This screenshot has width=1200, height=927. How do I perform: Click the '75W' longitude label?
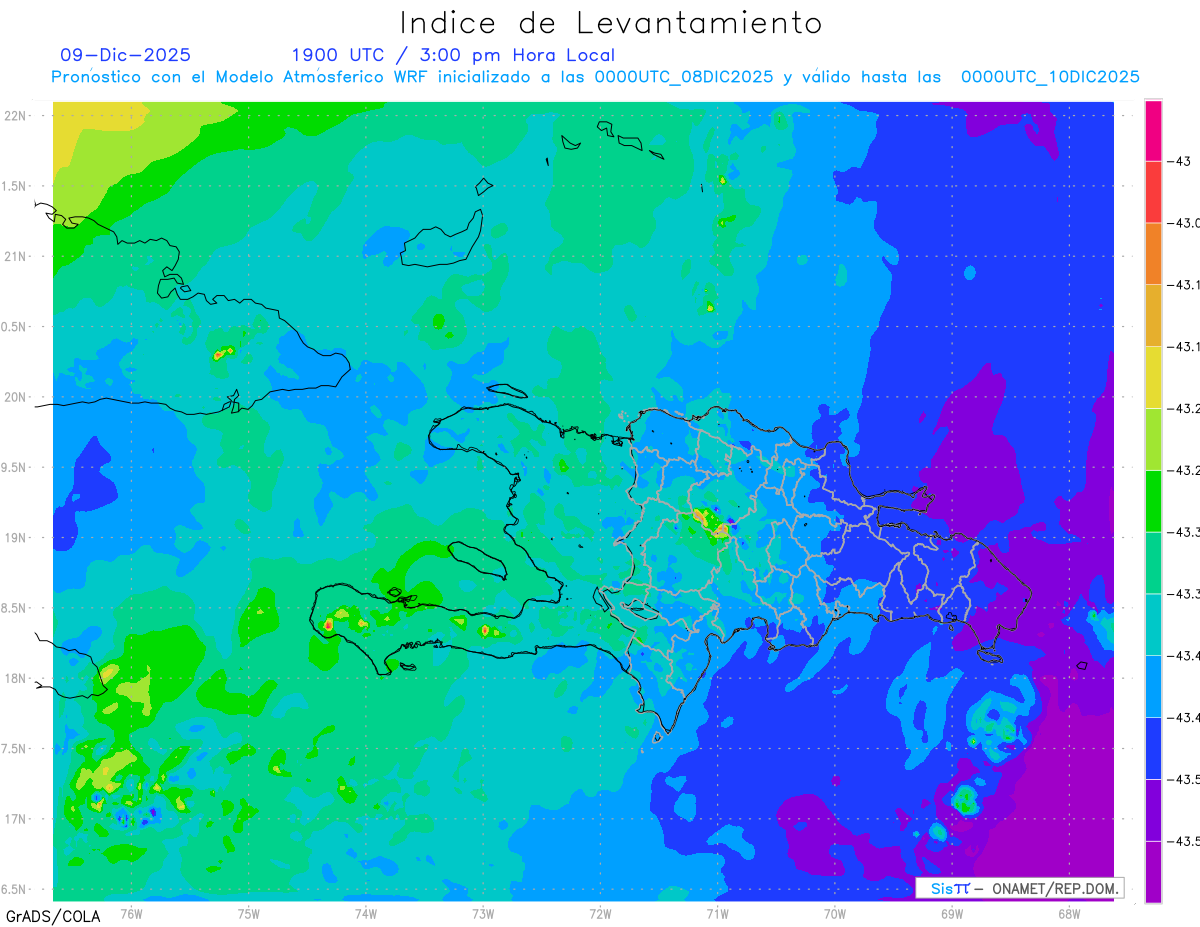coord(249,913)
